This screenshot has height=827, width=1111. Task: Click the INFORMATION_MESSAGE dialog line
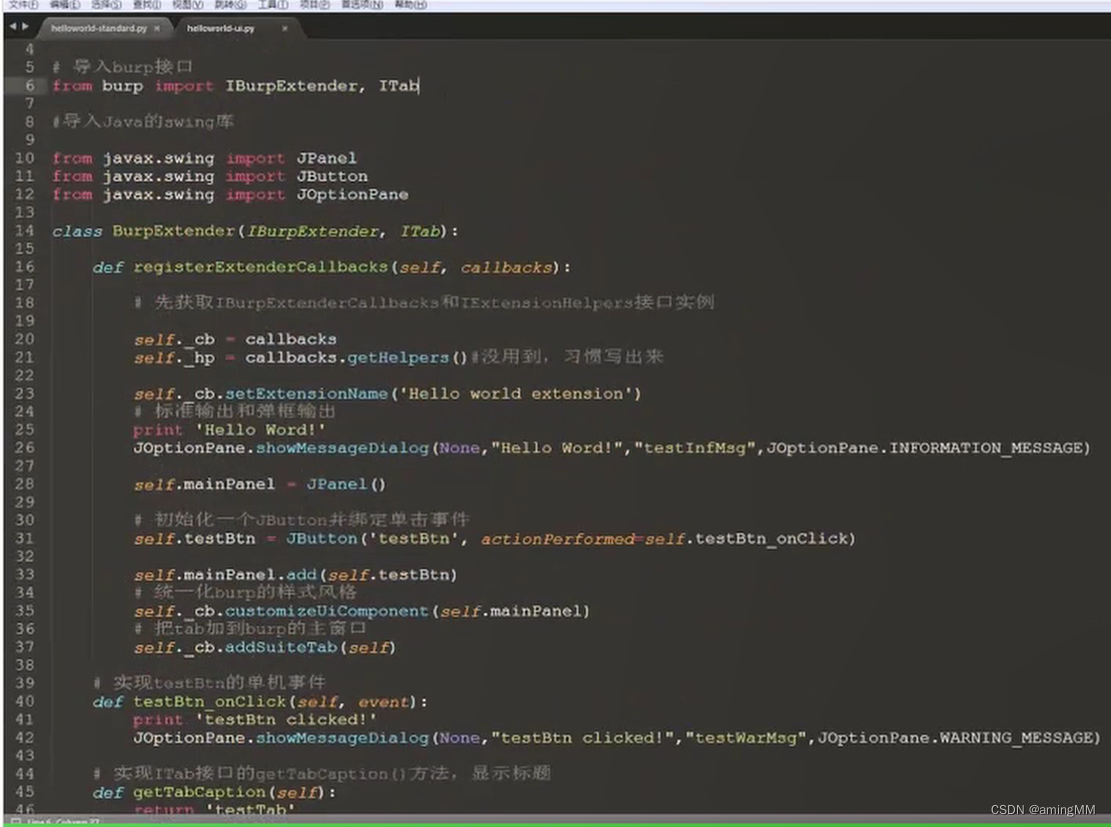[x=611, y=448]
